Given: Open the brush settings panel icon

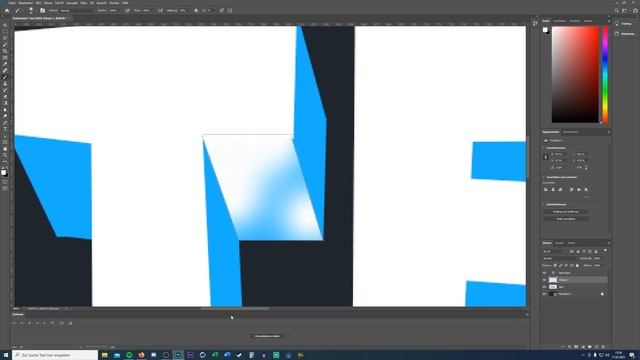Looking at the screenshot, I should tap(42, 11).
